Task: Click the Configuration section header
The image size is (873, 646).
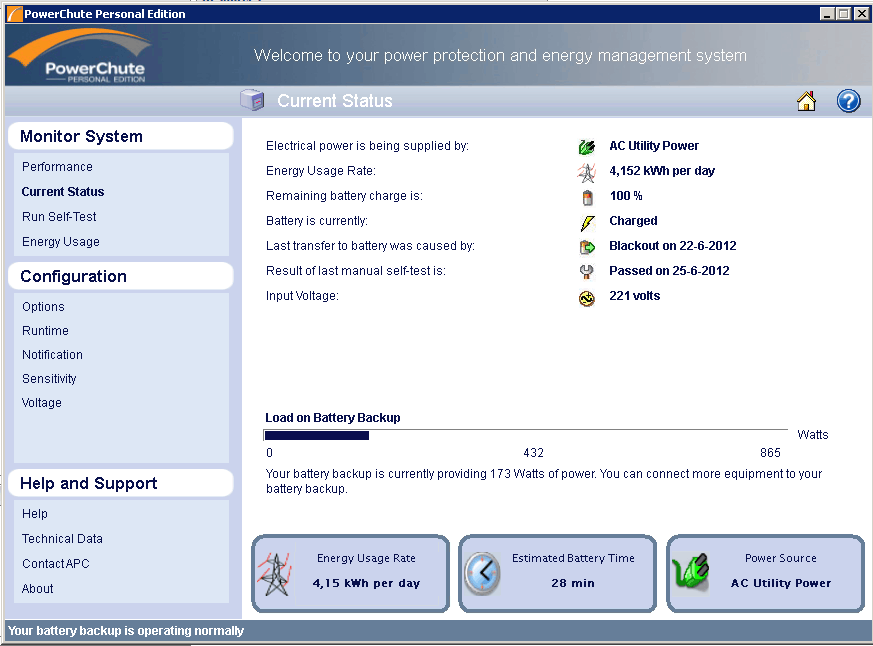Action: 121,276
